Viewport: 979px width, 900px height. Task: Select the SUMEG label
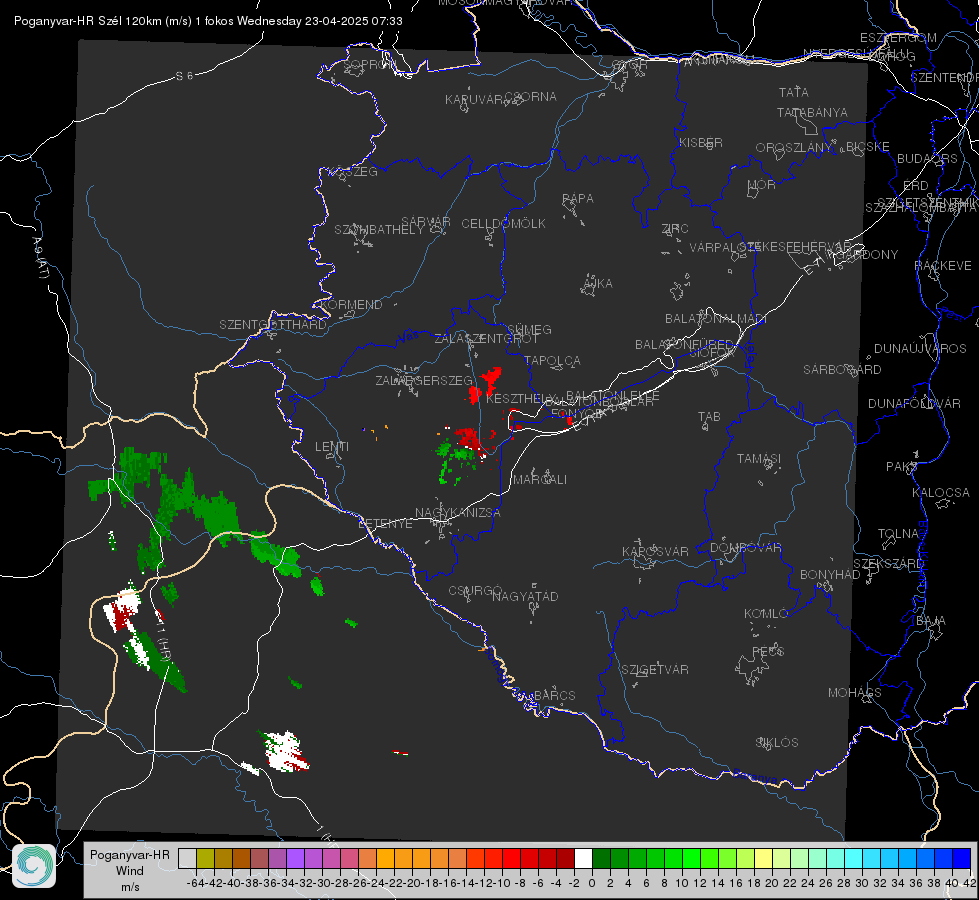point(529,329)
